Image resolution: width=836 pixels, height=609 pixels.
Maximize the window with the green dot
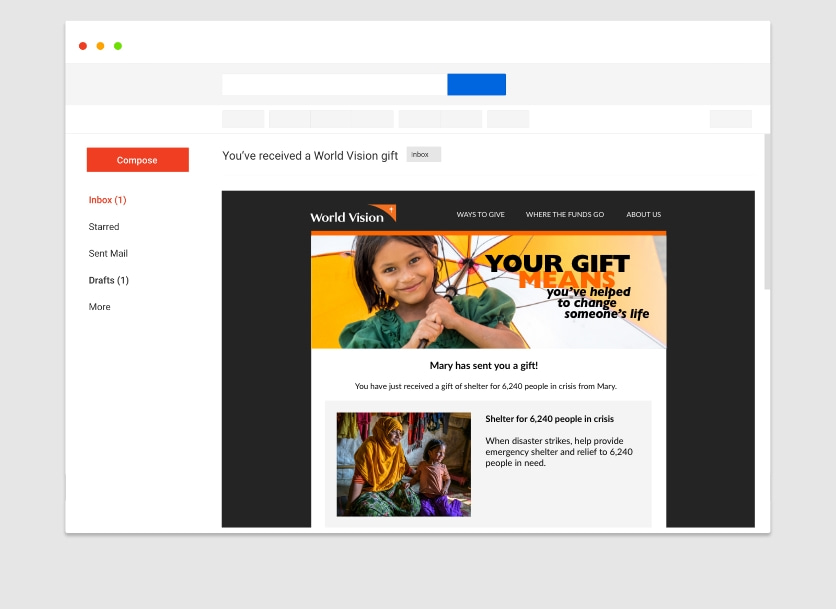(118, 46)
